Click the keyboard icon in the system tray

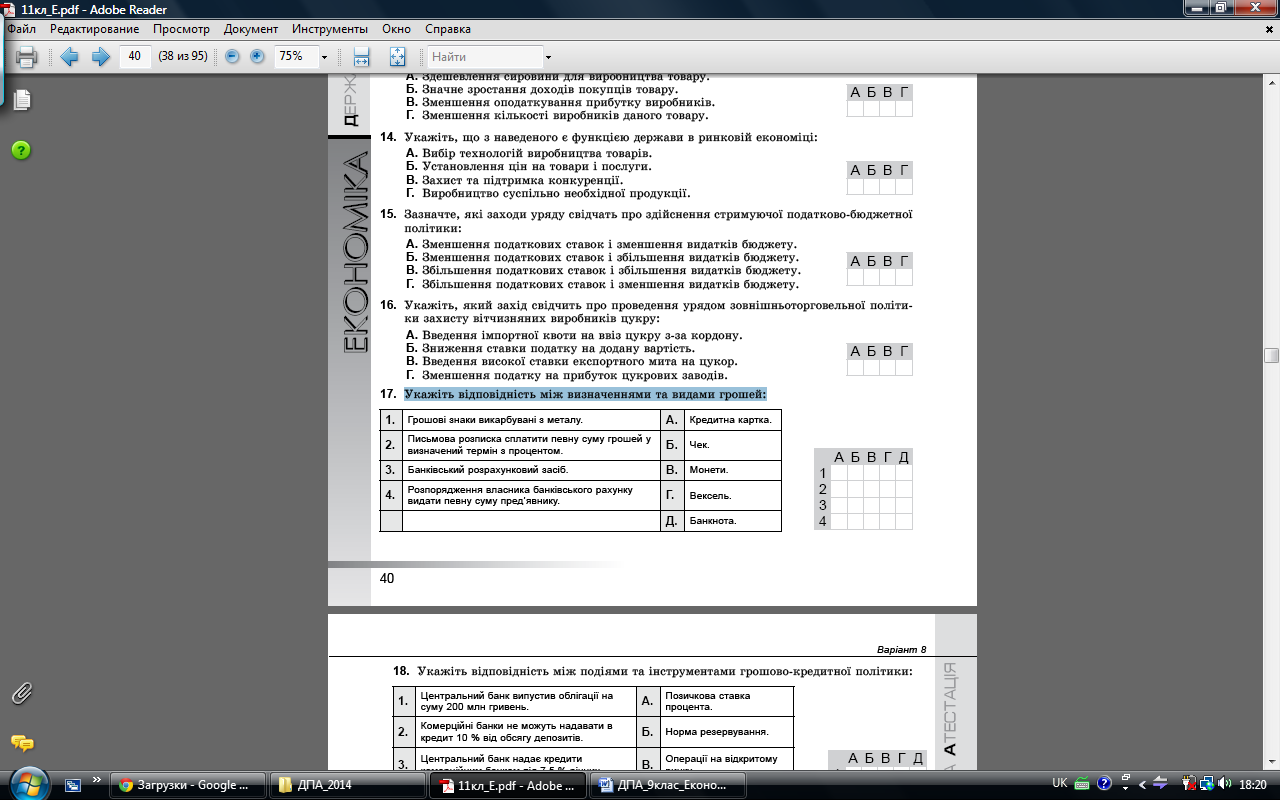coord(1084,784)
